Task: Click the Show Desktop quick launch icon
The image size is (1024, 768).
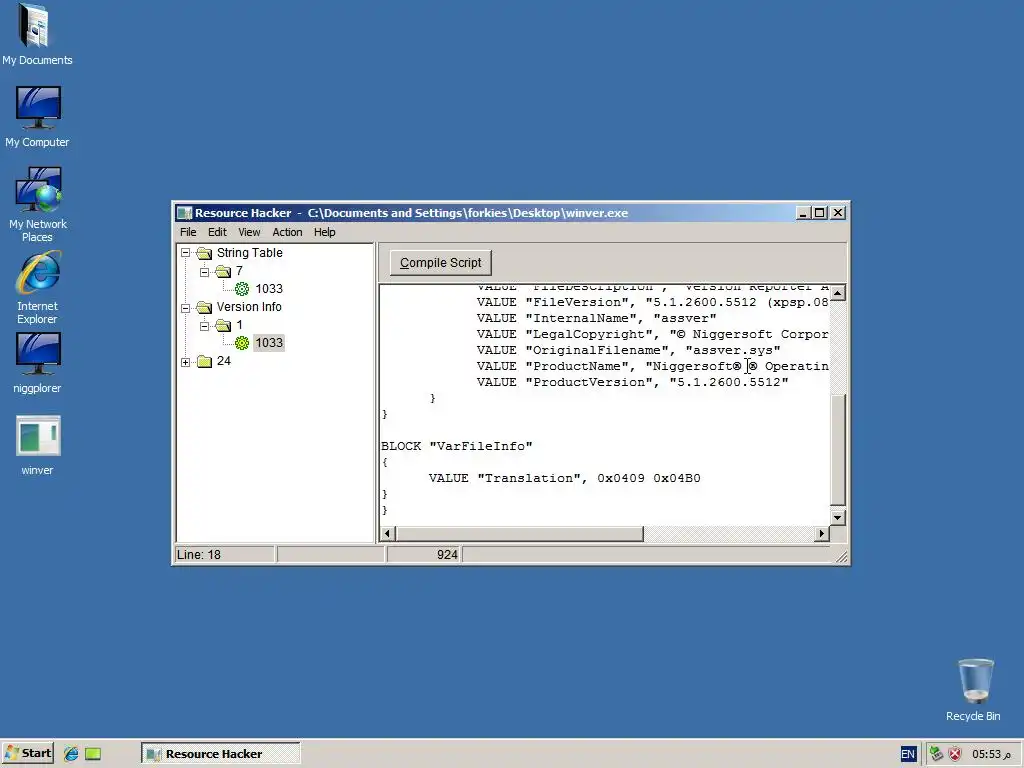Action: pos(93,754)
